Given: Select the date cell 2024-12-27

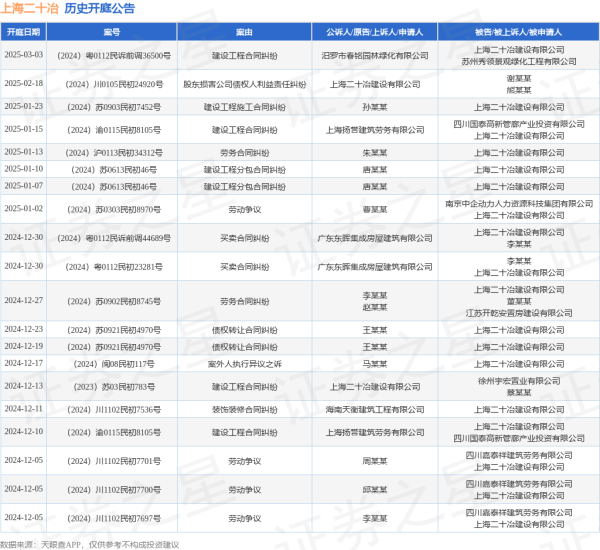Looking at the screenshot, I should pos(23,301).
